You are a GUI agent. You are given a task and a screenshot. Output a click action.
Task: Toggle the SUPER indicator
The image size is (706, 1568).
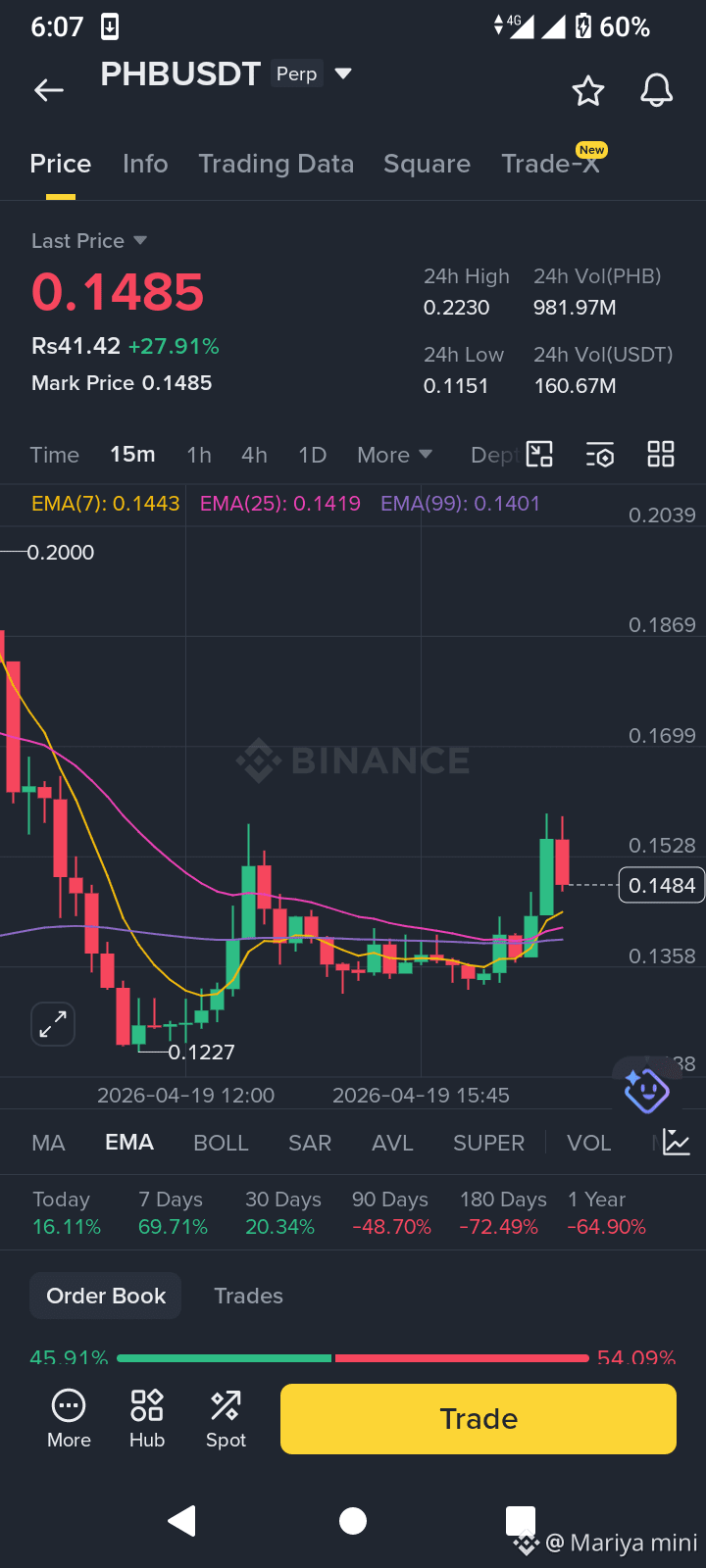coord(488,1143)
